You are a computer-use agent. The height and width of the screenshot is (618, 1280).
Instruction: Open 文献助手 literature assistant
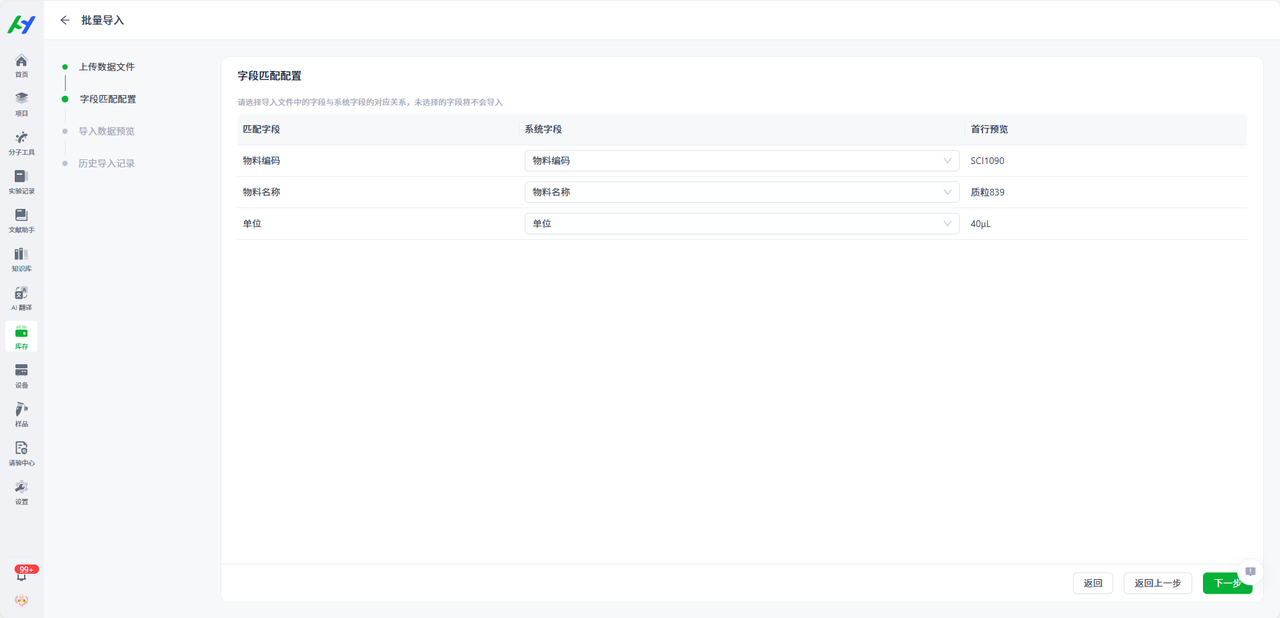21,221
